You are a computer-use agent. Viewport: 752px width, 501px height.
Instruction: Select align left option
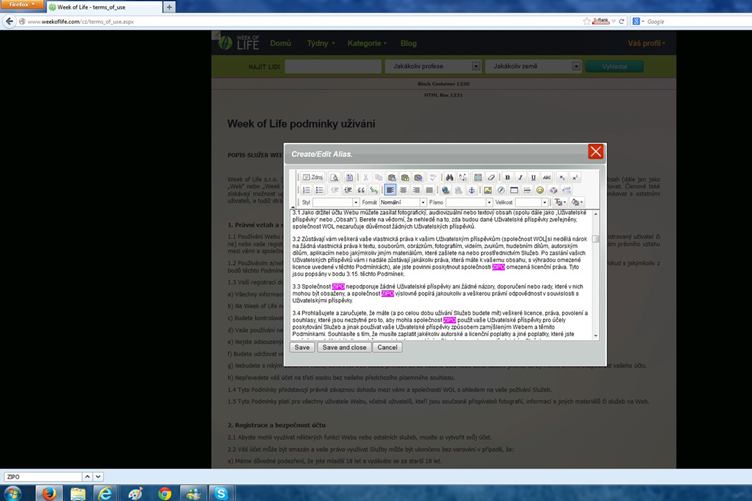click(x=390, y=190)
